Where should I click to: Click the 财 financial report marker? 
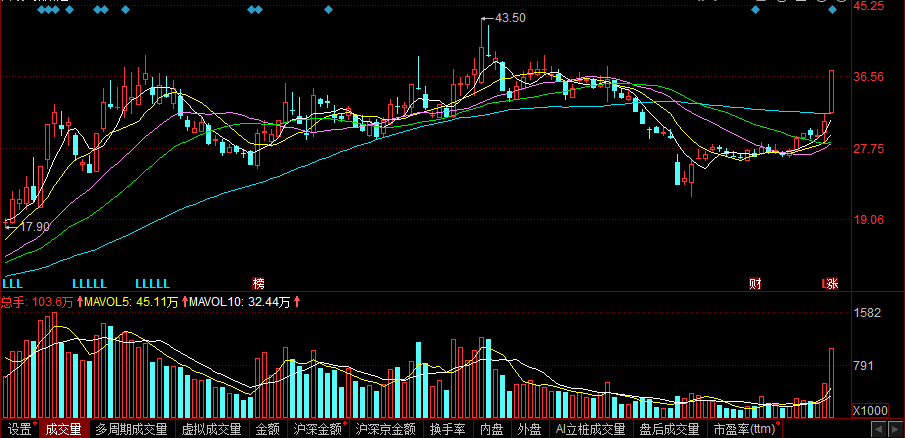tap(754, 284)
